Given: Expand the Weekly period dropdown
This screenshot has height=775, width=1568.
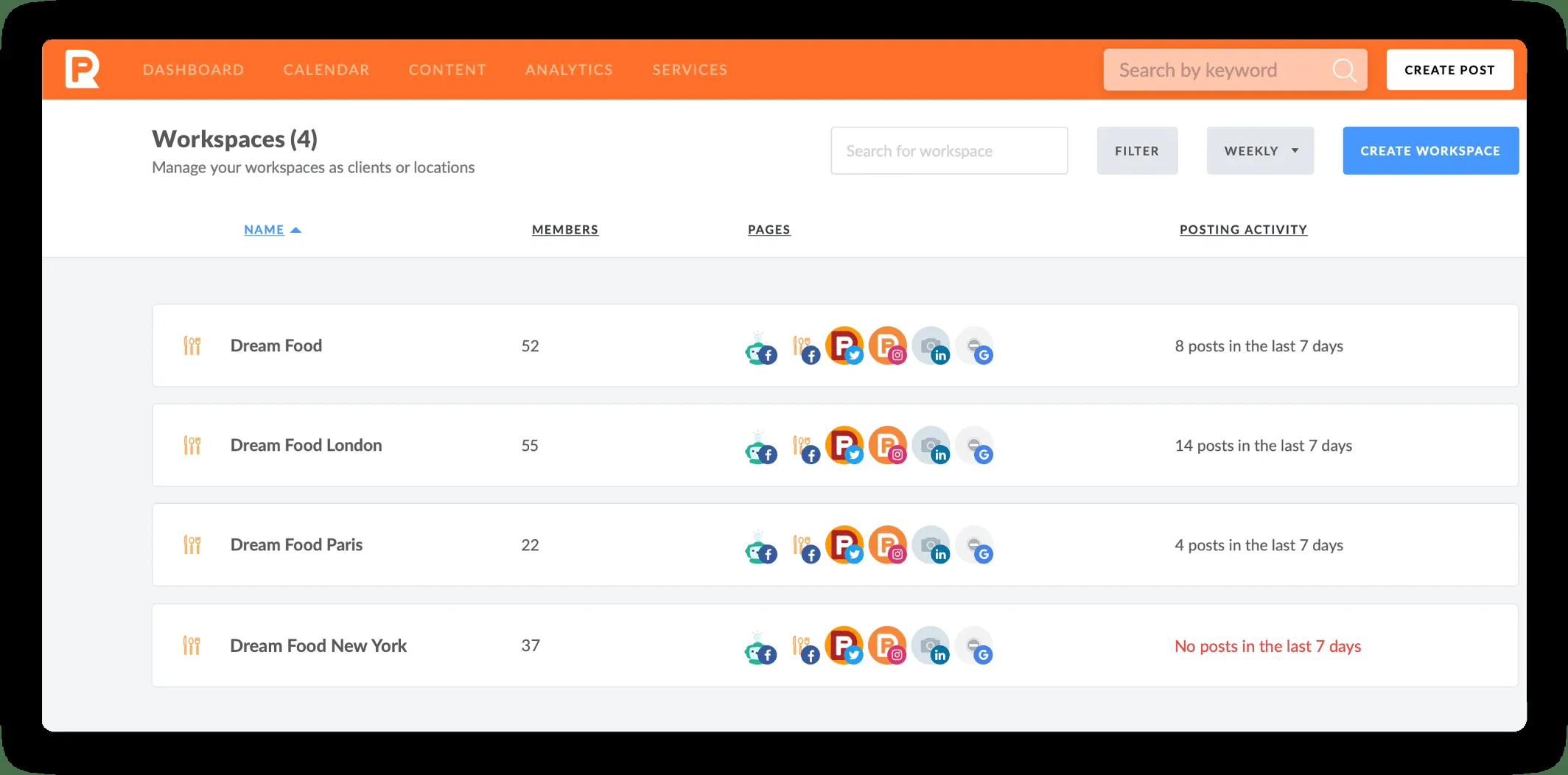Looking at the screenshot, I should [x=1260, y=151].
